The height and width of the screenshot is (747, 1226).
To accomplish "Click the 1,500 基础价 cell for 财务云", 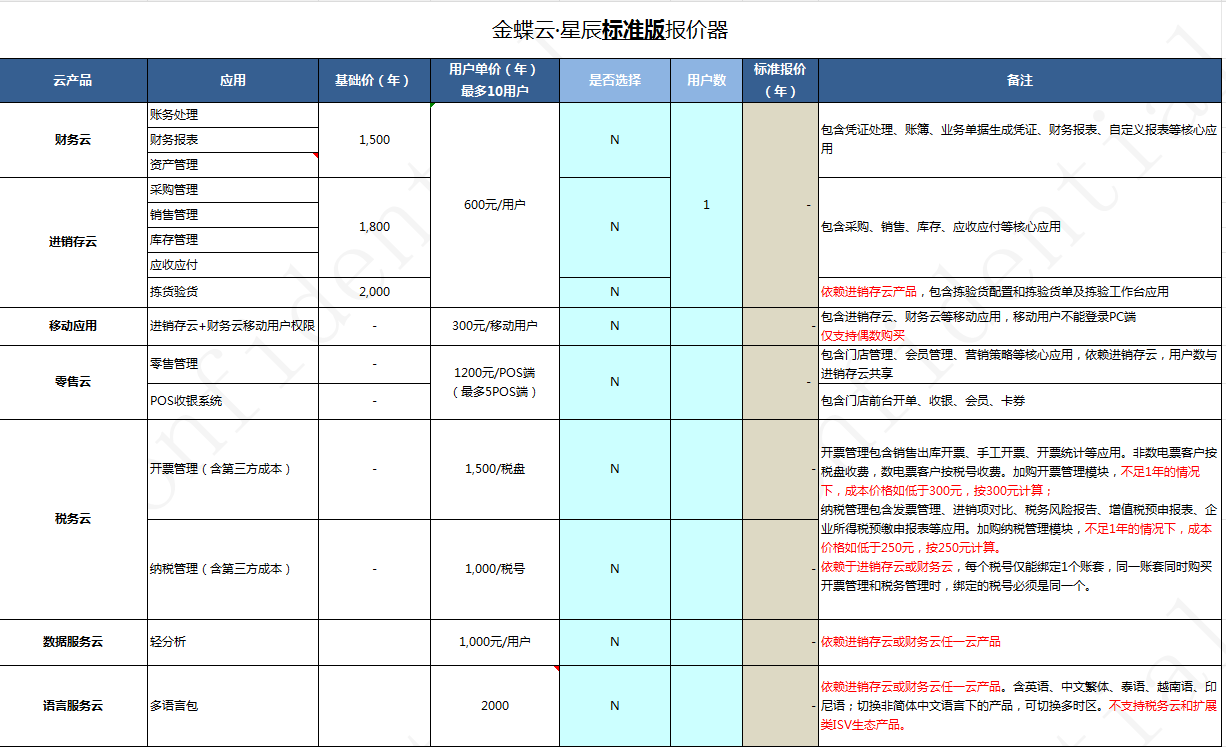I will 374,140.
